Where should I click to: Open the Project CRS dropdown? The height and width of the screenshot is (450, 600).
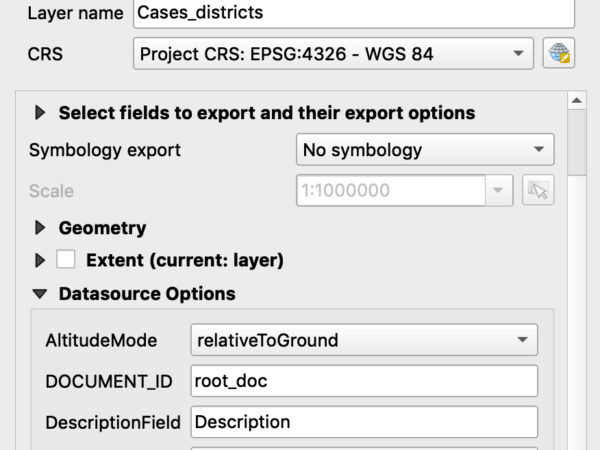coord(333,54)
